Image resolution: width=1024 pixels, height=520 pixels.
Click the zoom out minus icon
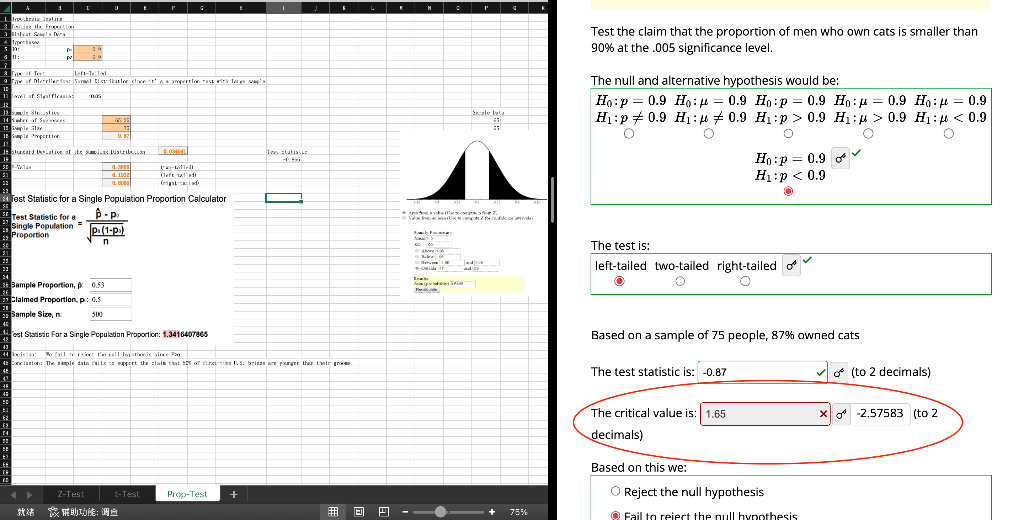coord(405,512)
